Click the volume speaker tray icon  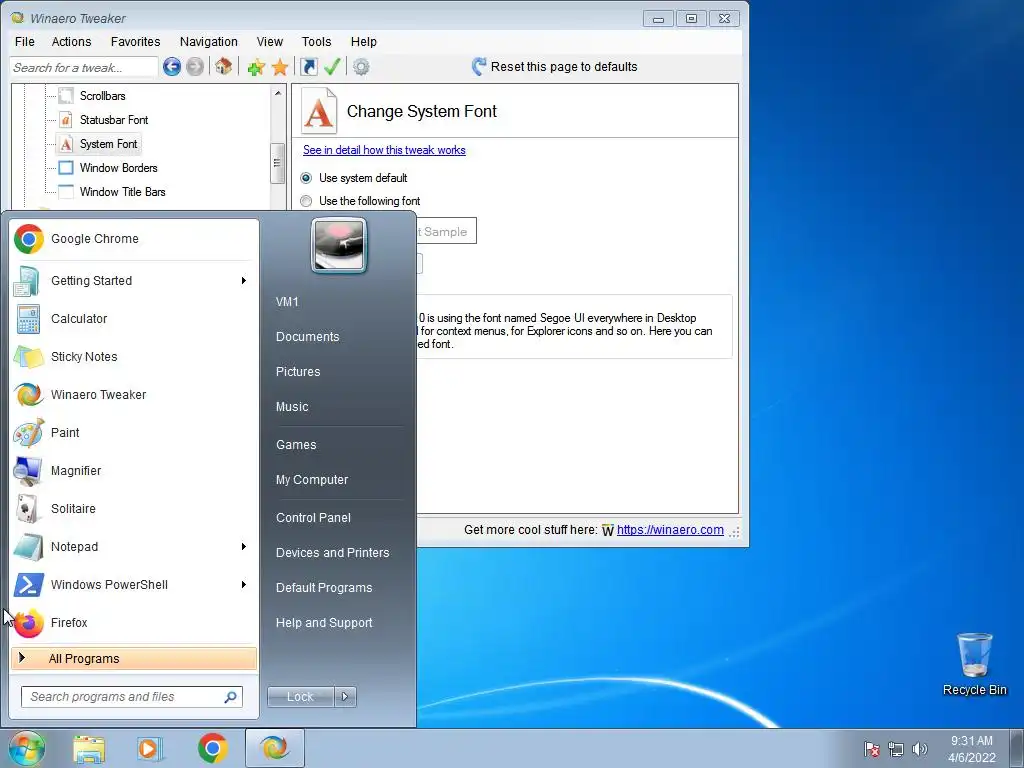pos(920,749)
